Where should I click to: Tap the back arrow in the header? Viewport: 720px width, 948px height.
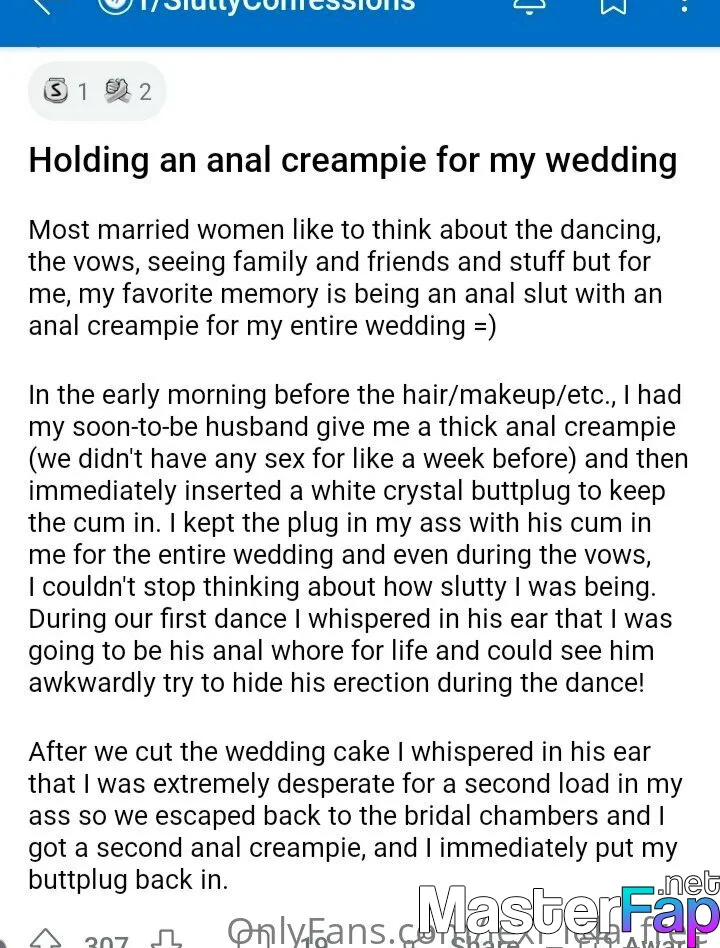(x=45, y=5)
